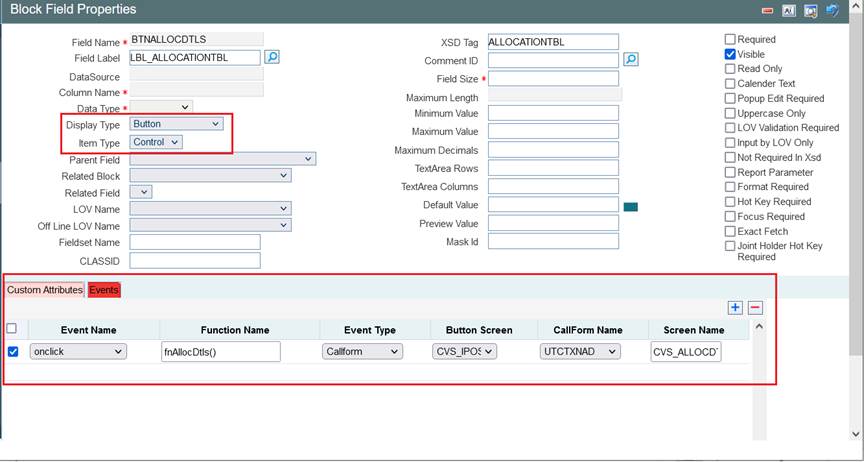Click the Comment ID input field
This screenshot has width=864, height=462.
[553, 60]
